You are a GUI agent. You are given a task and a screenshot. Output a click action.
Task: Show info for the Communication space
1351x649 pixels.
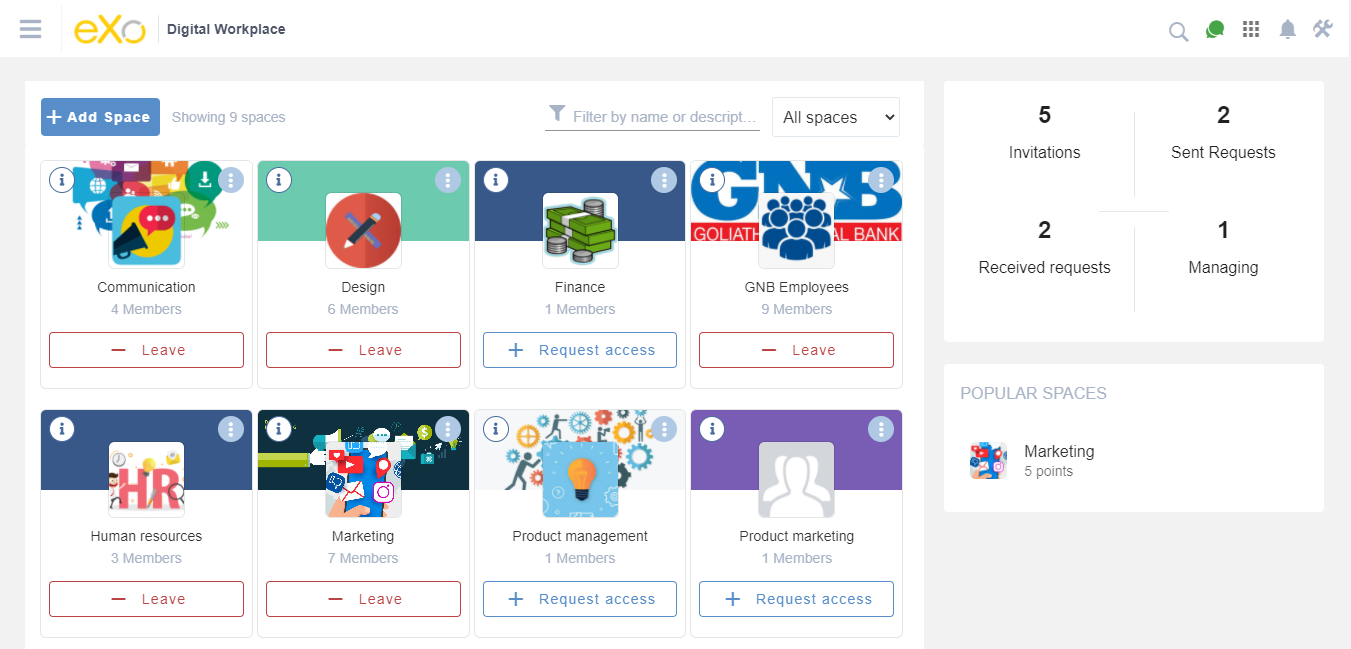tap(62, 180)
